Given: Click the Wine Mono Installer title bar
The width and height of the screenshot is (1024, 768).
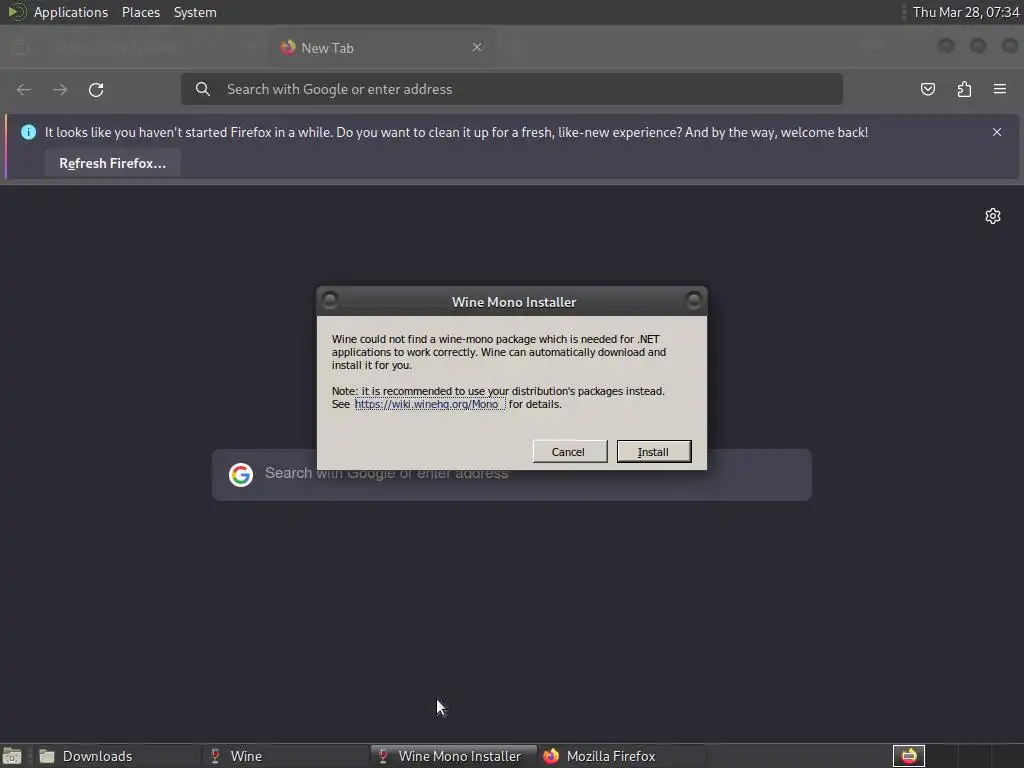Looking at the screenshot, I should pyautogui.click(x=513, y=302).
